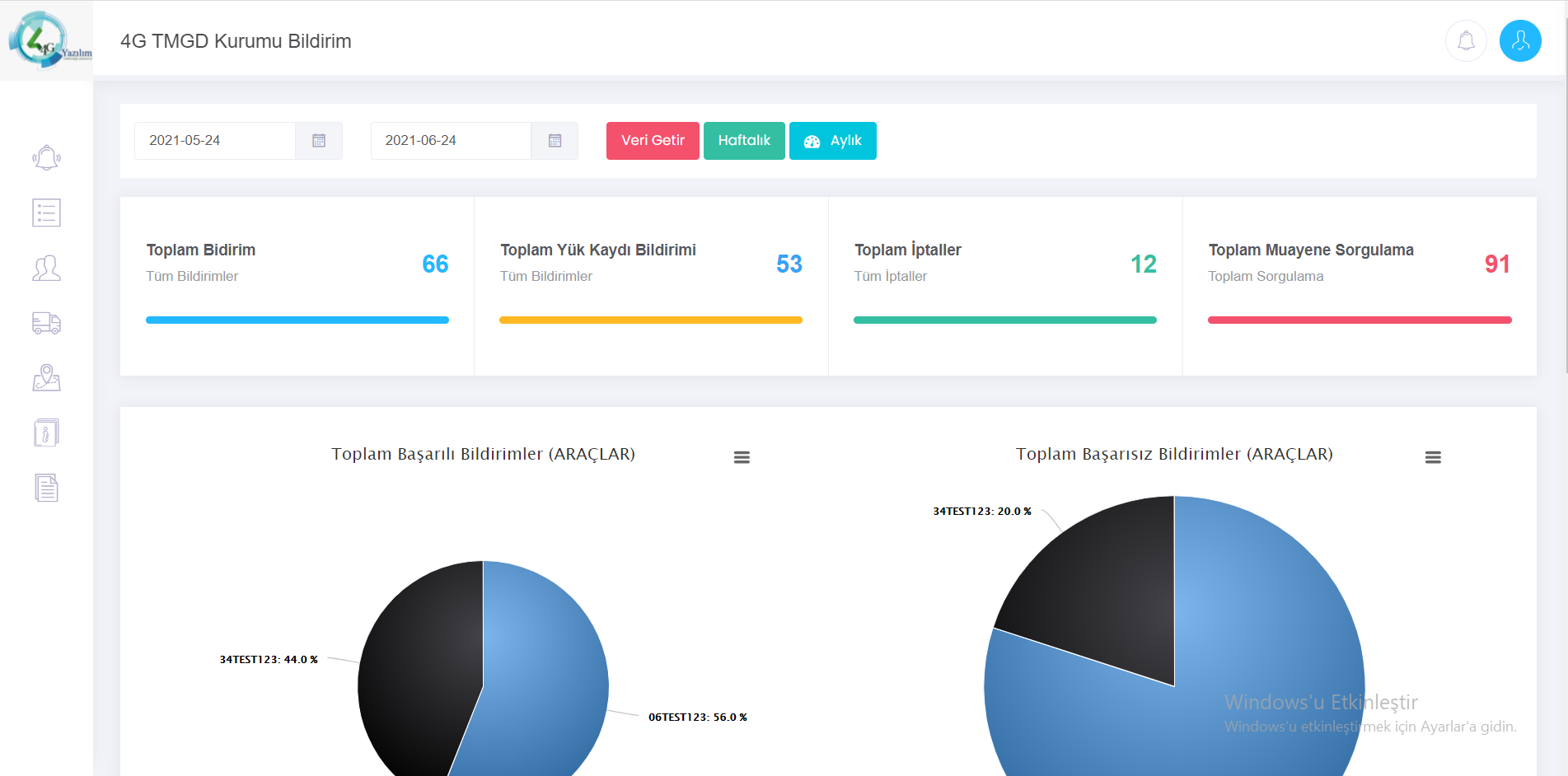
Task: Click the green Toplam İptaller progress bar
Action: pyautogui.click(x=1005, y=320)
